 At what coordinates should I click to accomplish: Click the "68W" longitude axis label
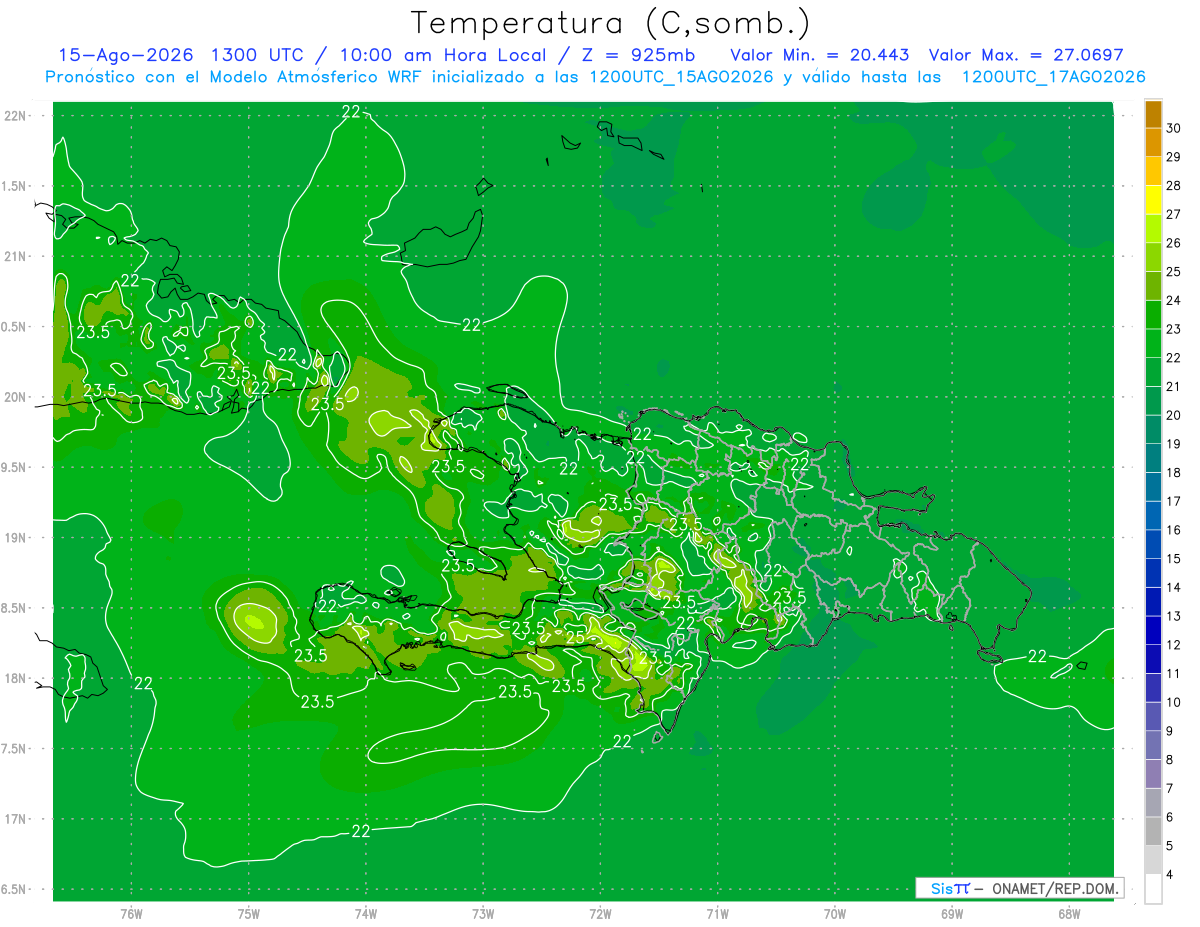1068,914
